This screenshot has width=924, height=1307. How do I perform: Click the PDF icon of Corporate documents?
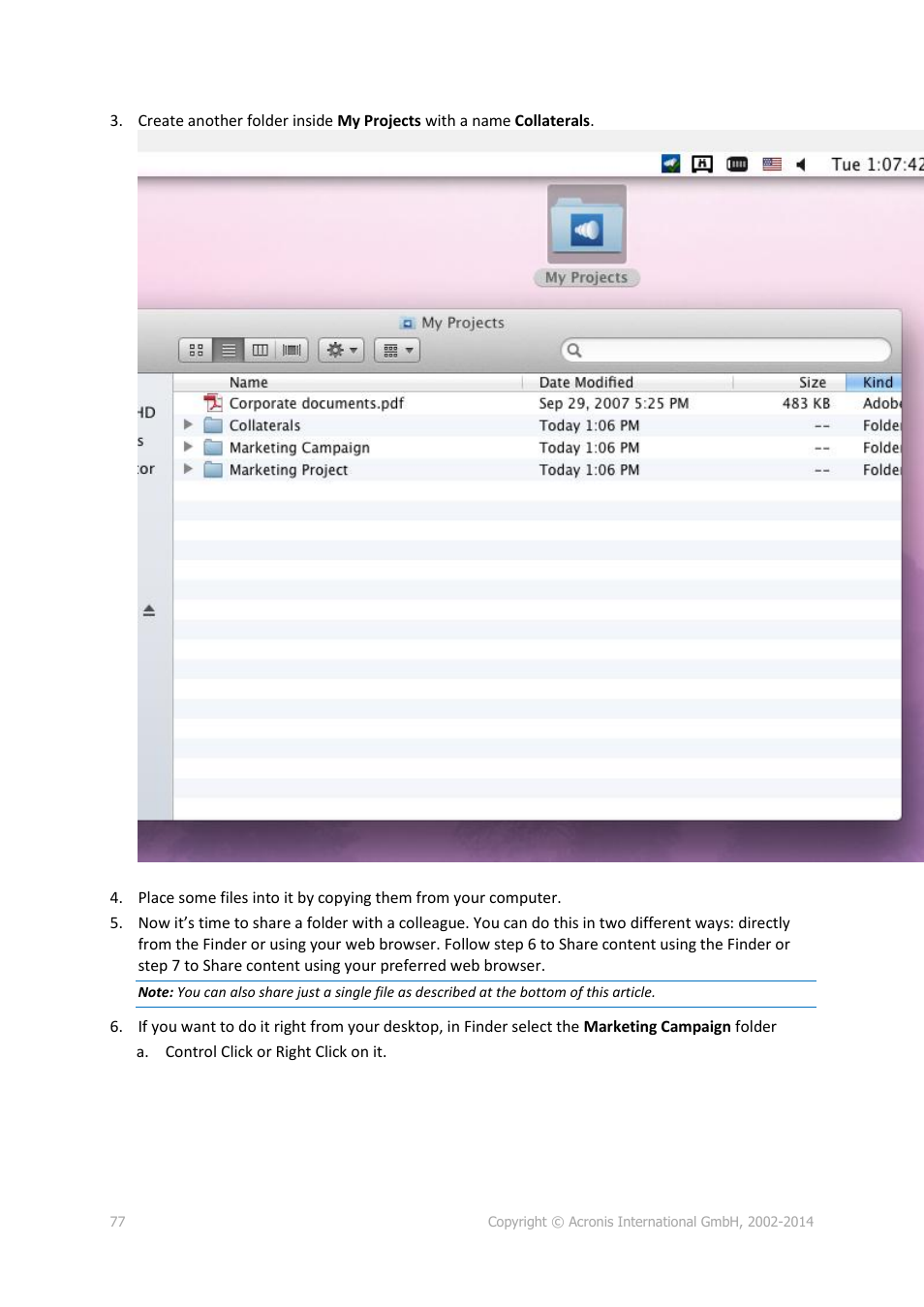click(x=213, y=403)
